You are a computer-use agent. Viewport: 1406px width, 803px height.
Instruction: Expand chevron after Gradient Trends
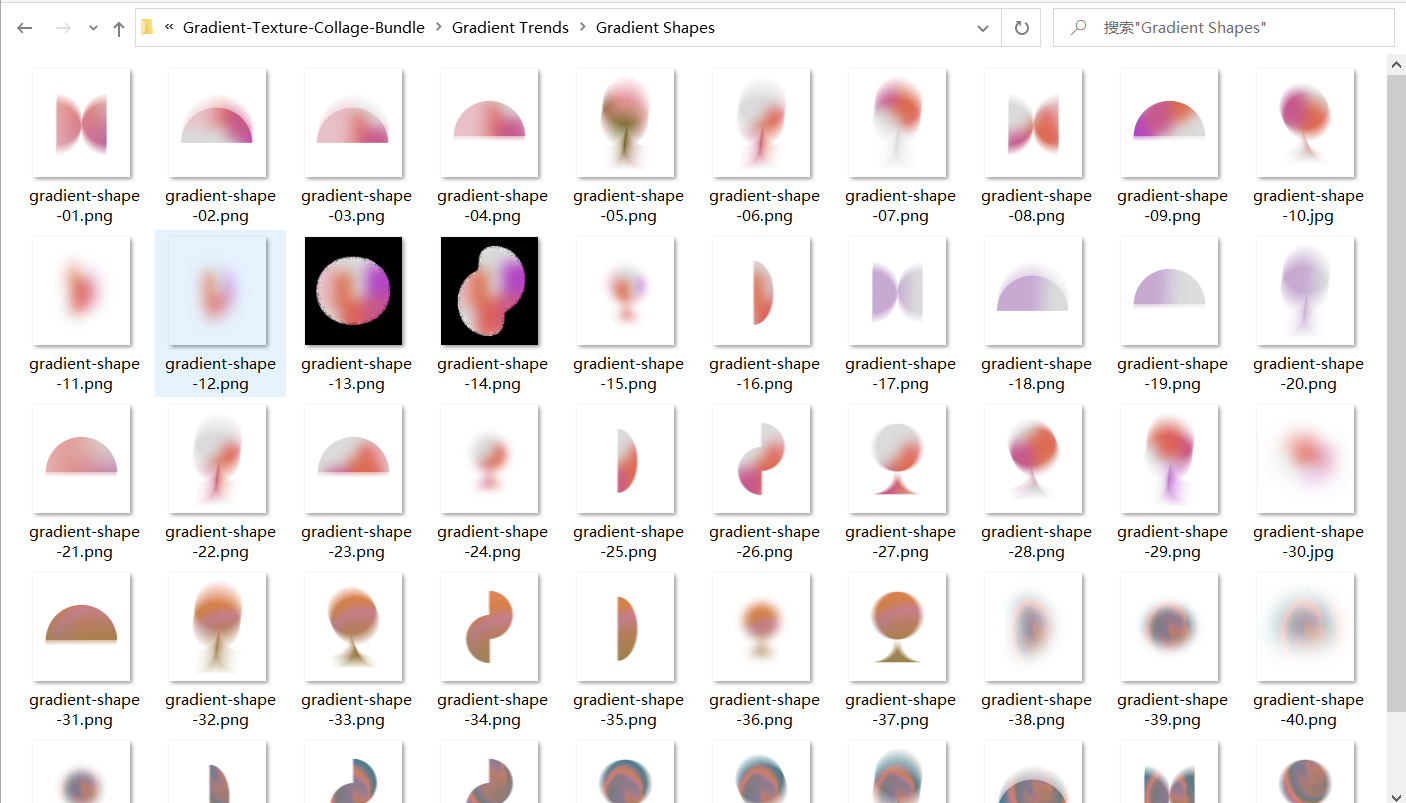coord(583,28)
